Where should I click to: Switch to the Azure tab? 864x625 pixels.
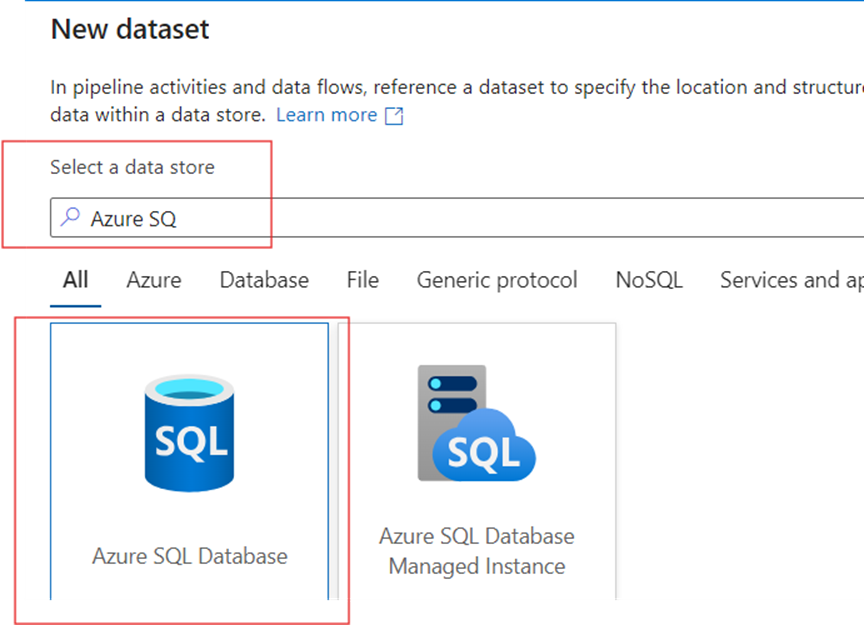[x=154, y=280]
